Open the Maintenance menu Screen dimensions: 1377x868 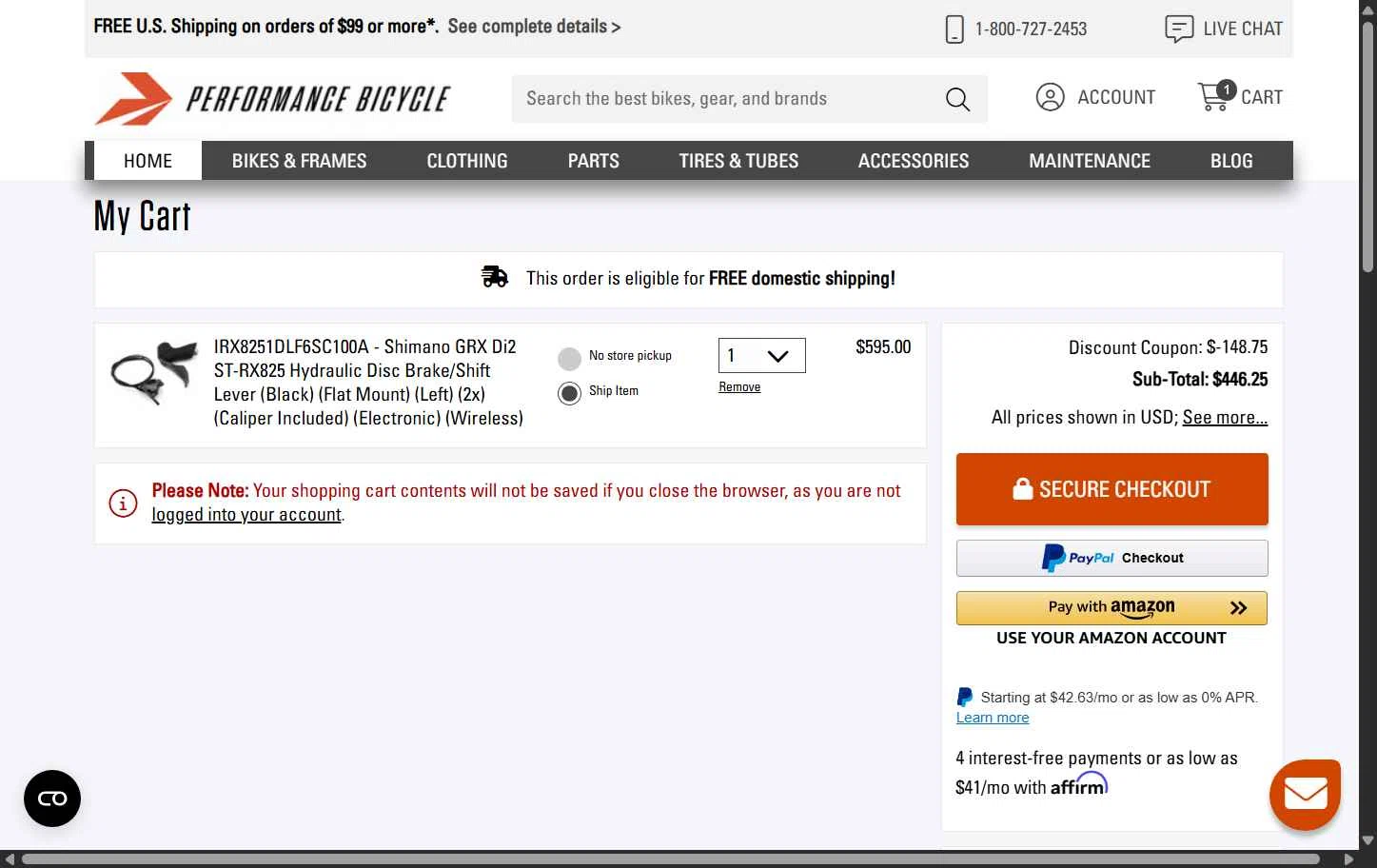pos(1090,161)
